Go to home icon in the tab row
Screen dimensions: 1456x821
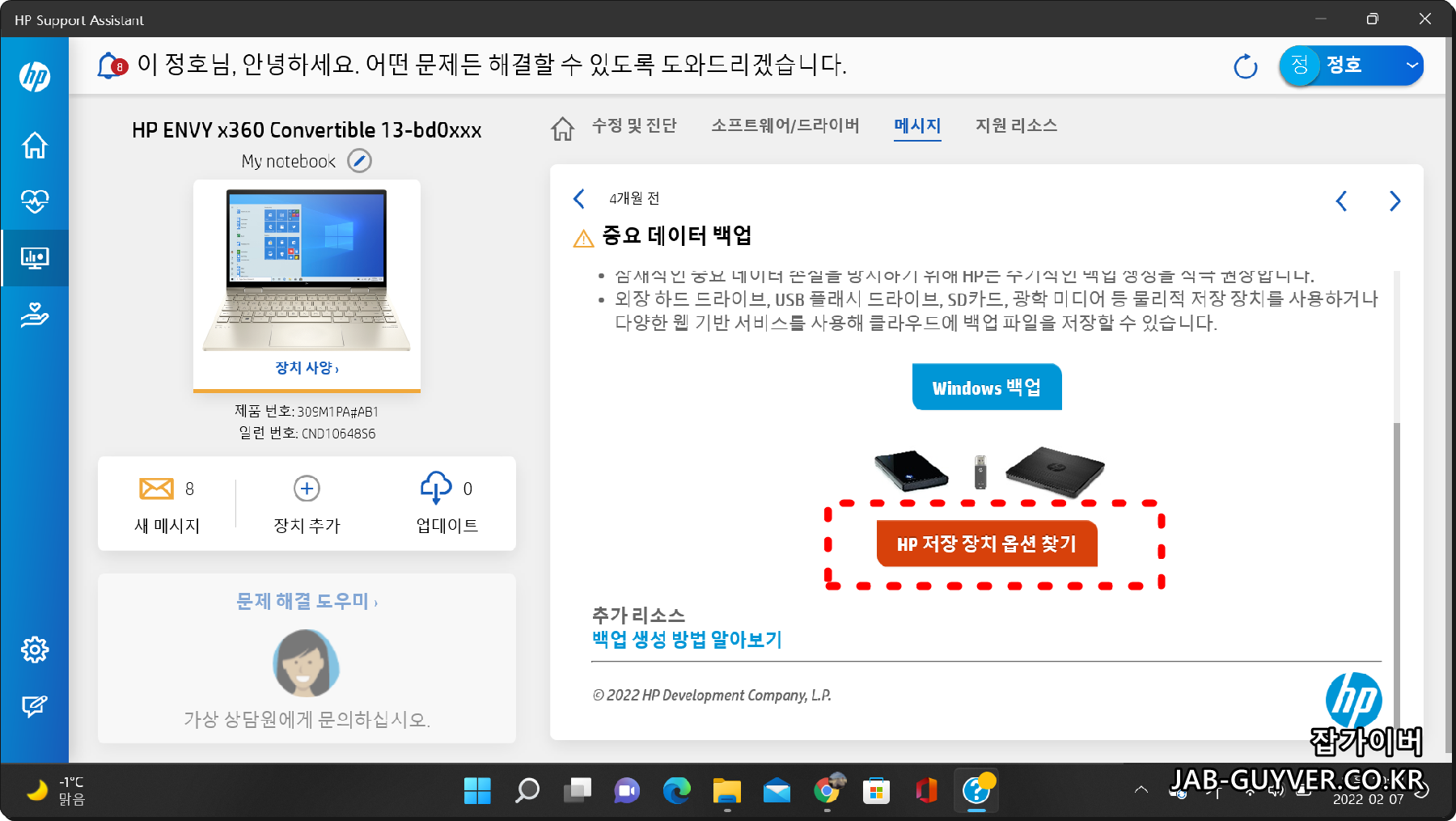pos(563,128)
